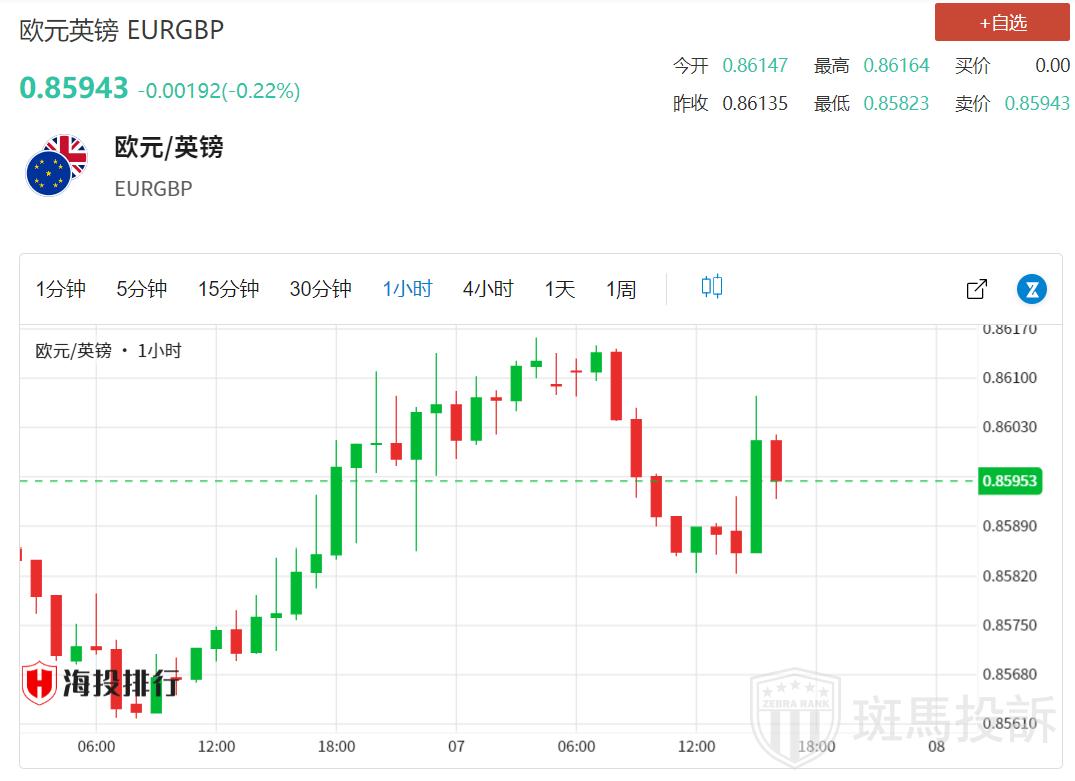Click the 欧元/英镑 pair name heading
The width and height of the screenshot is (1075, 781).
click(168, 147)
